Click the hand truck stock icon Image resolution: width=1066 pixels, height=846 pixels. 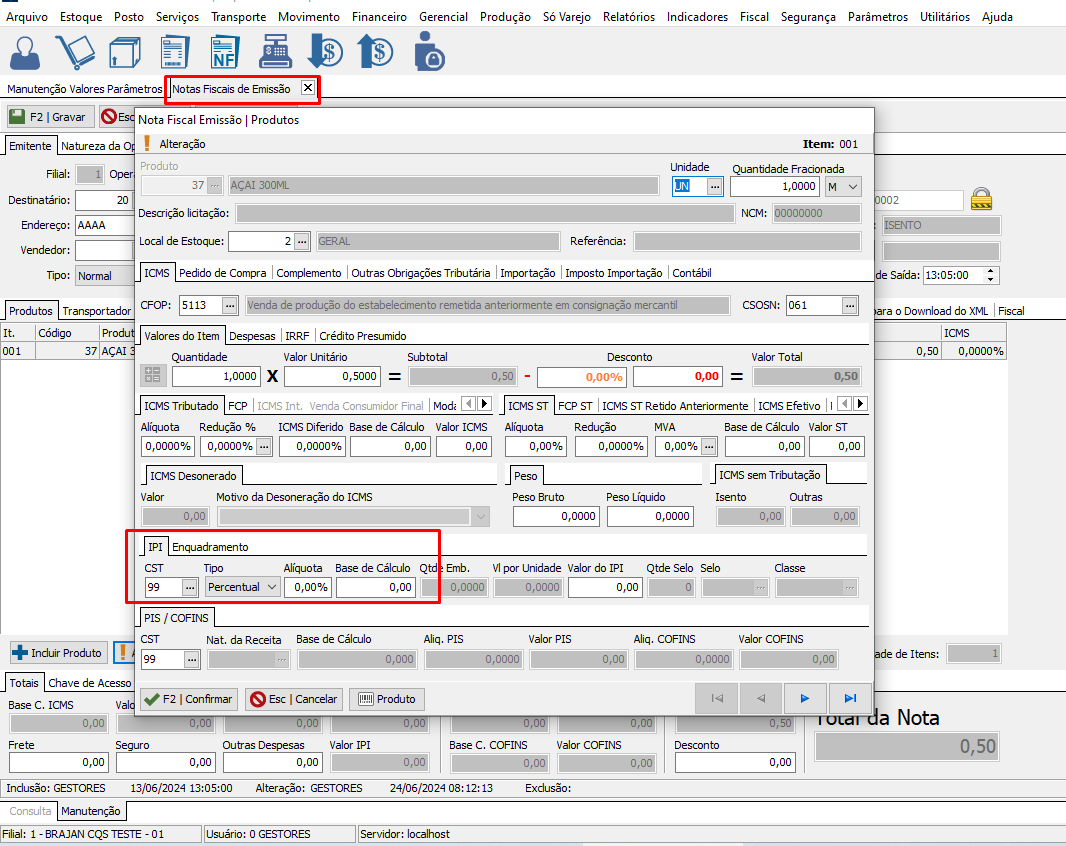pyautogui.click(x=75, y=52)
